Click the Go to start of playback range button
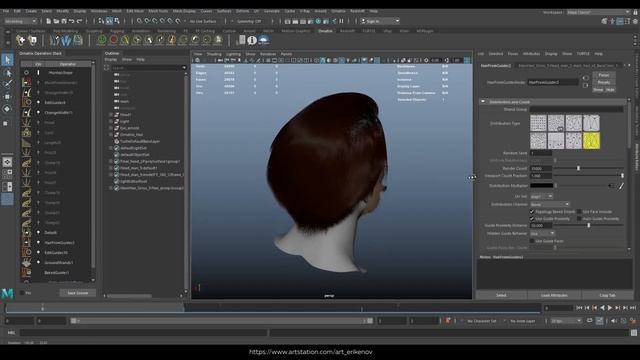Image resolution: width=640 pixels, height=360 pixels. pos(579,308)
